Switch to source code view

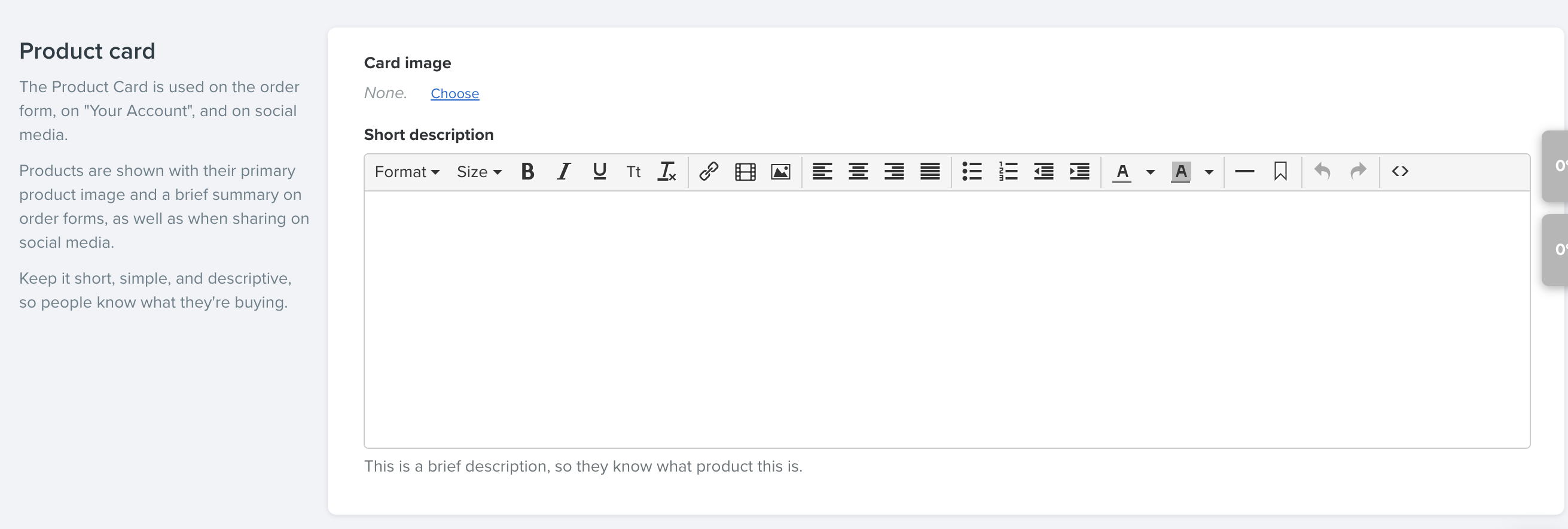click(1400, 172)
